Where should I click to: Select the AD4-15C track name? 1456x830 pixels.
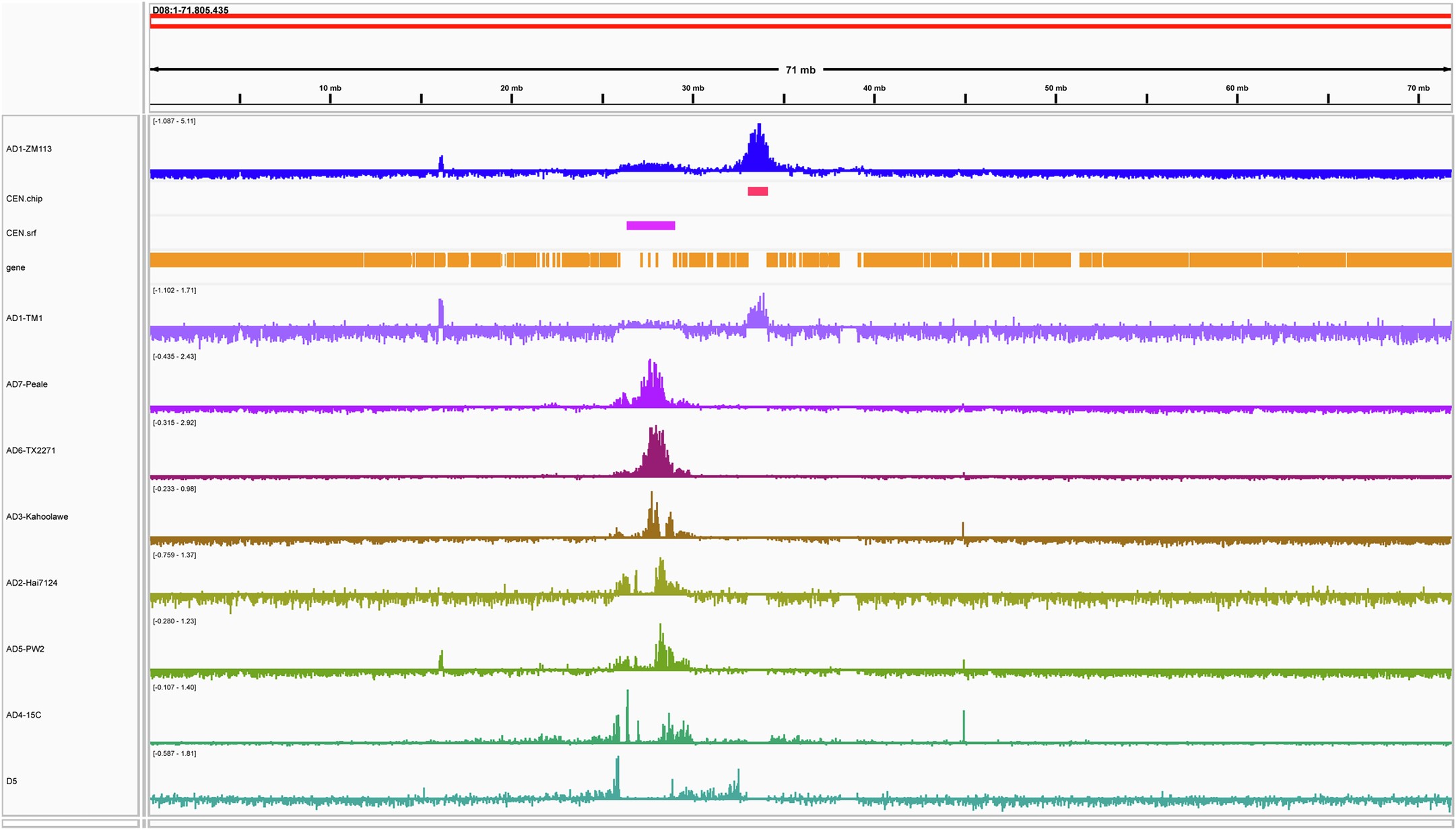point(24,715)
